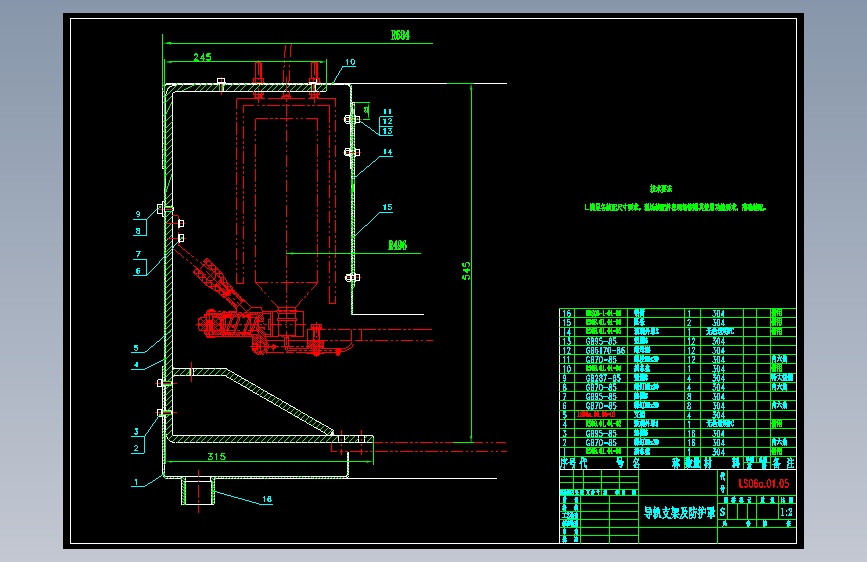Select the S cell in title block
Screen dimensions: 867x562
[x=723, y=512]
